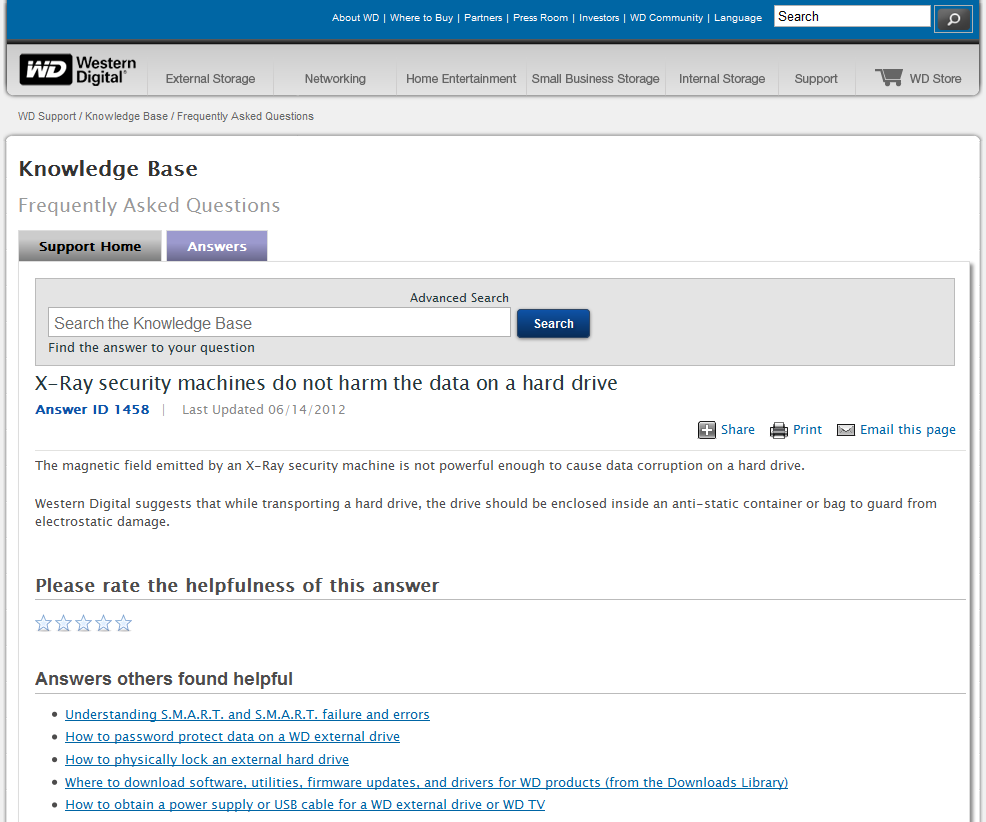The image size is (986, 822).
Task: Open Understanding S.M.A.R.T. failure and errors
Action: point(247,714)
